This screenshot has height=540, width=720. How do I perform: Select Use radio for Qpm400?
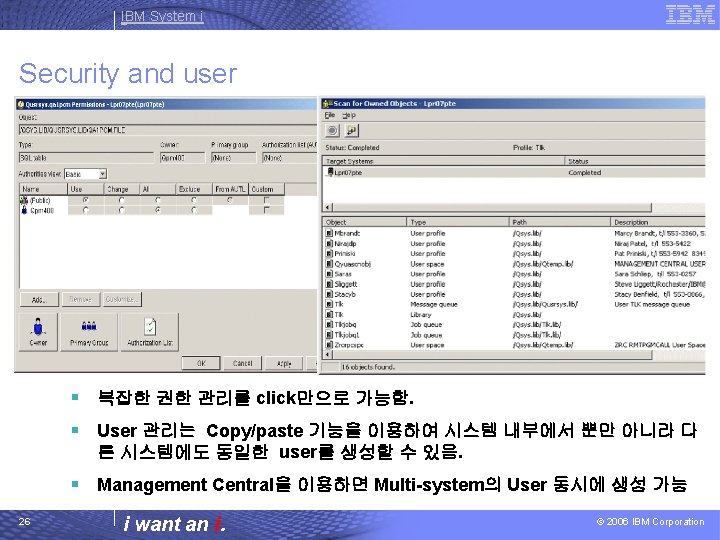[x=85, y=210]
